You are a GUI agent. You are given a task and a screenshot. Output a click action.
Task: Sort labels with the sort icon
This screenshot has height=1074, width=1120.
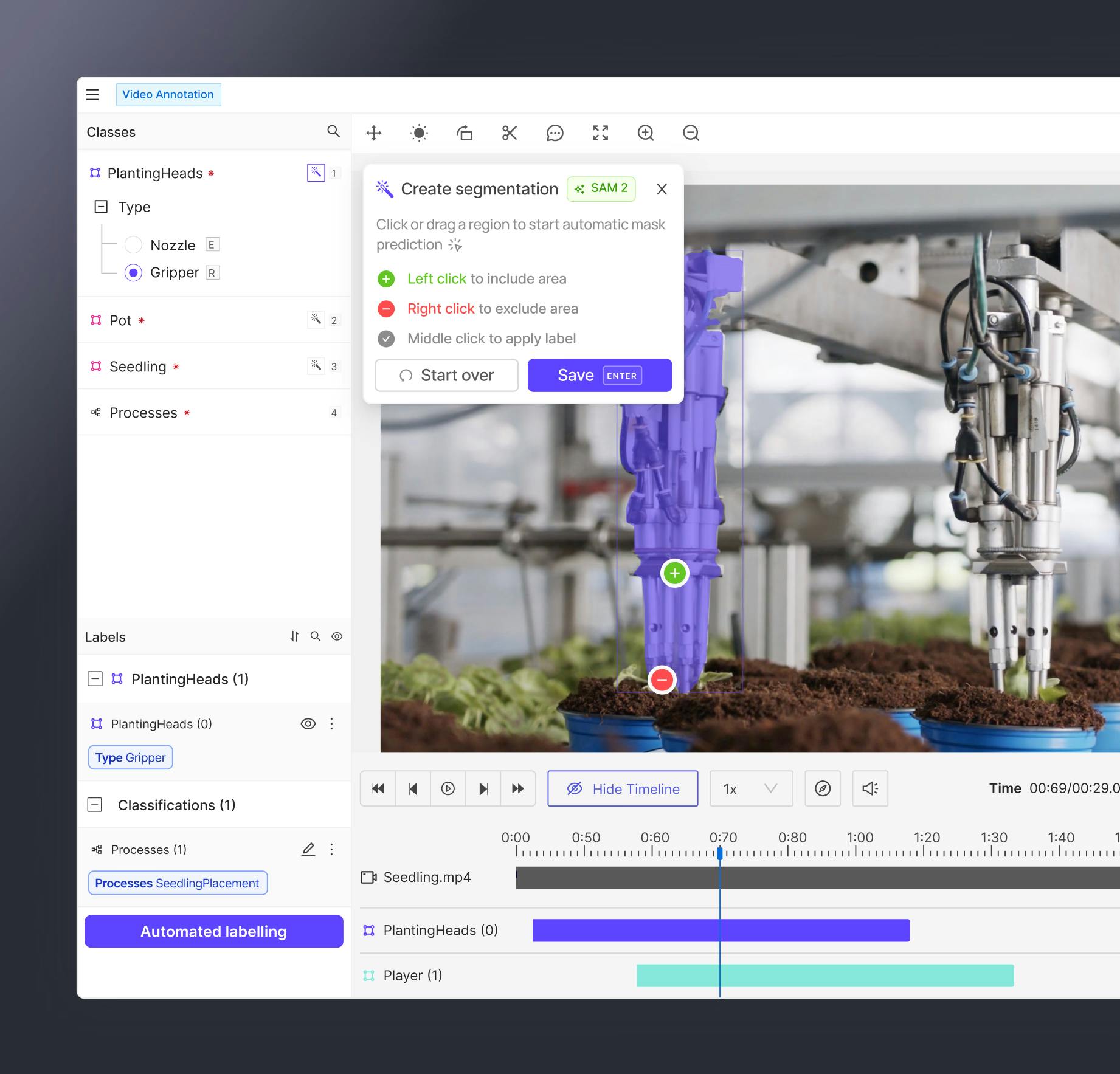click(294, 636)
